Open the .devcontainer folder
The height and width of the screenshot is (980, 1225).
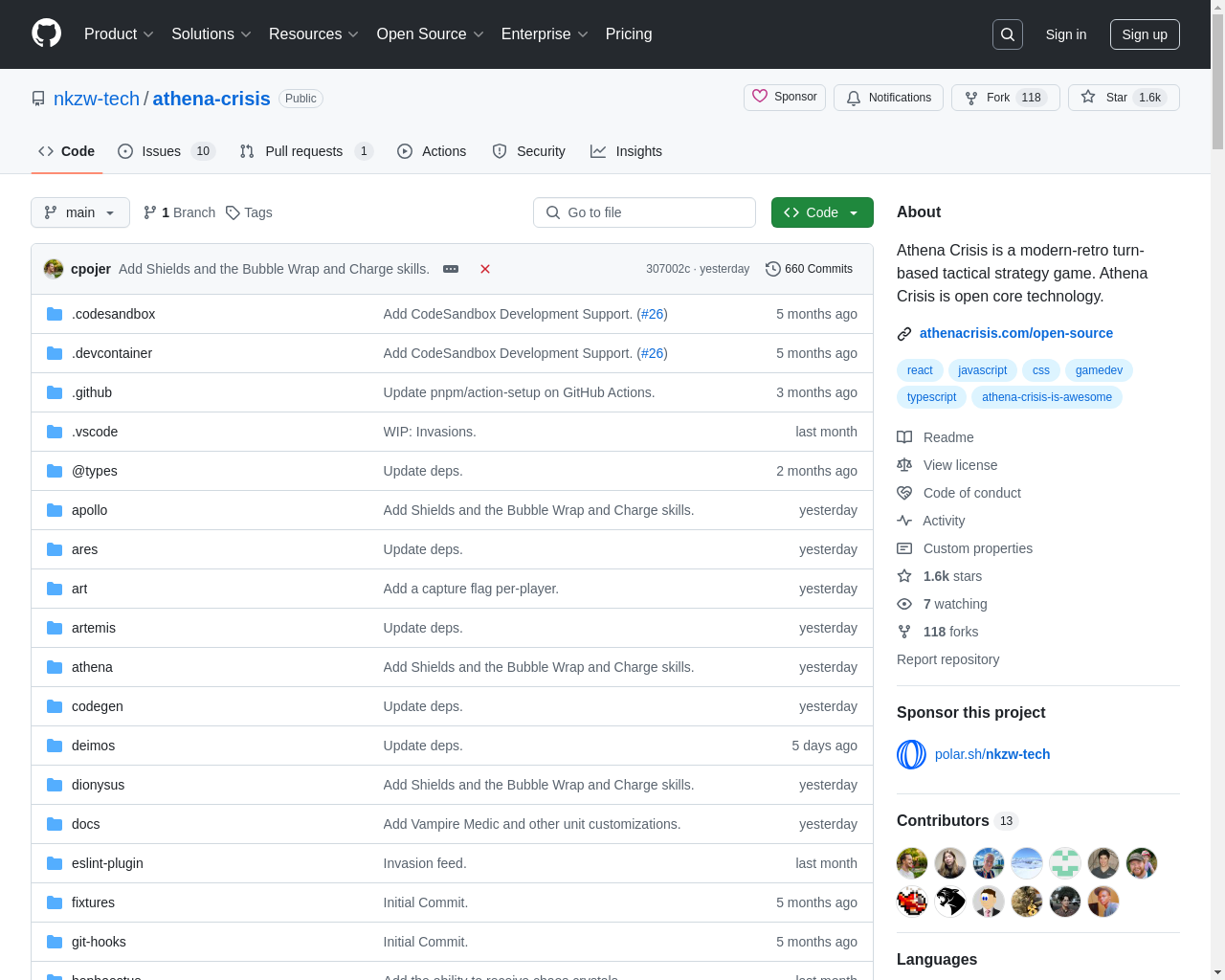[x=112, y=353]
